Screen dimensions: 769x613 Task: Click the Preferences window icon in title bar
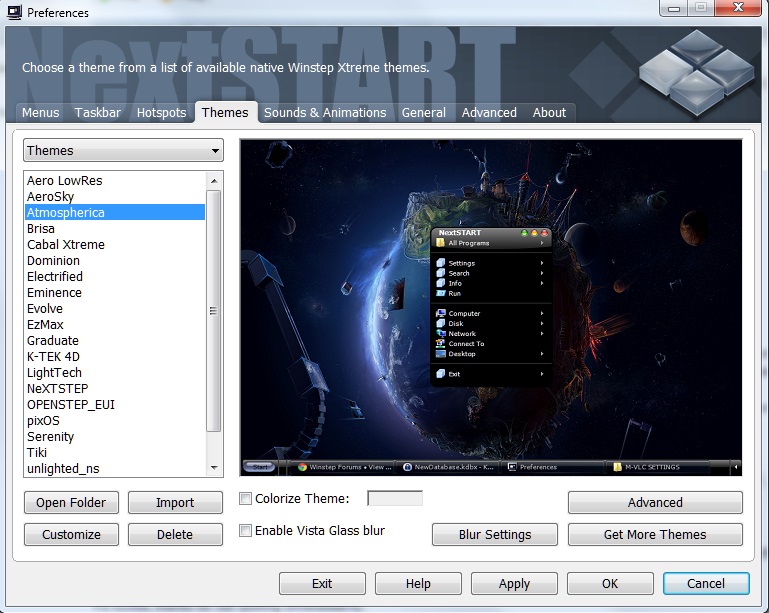(x=13, y=13)
